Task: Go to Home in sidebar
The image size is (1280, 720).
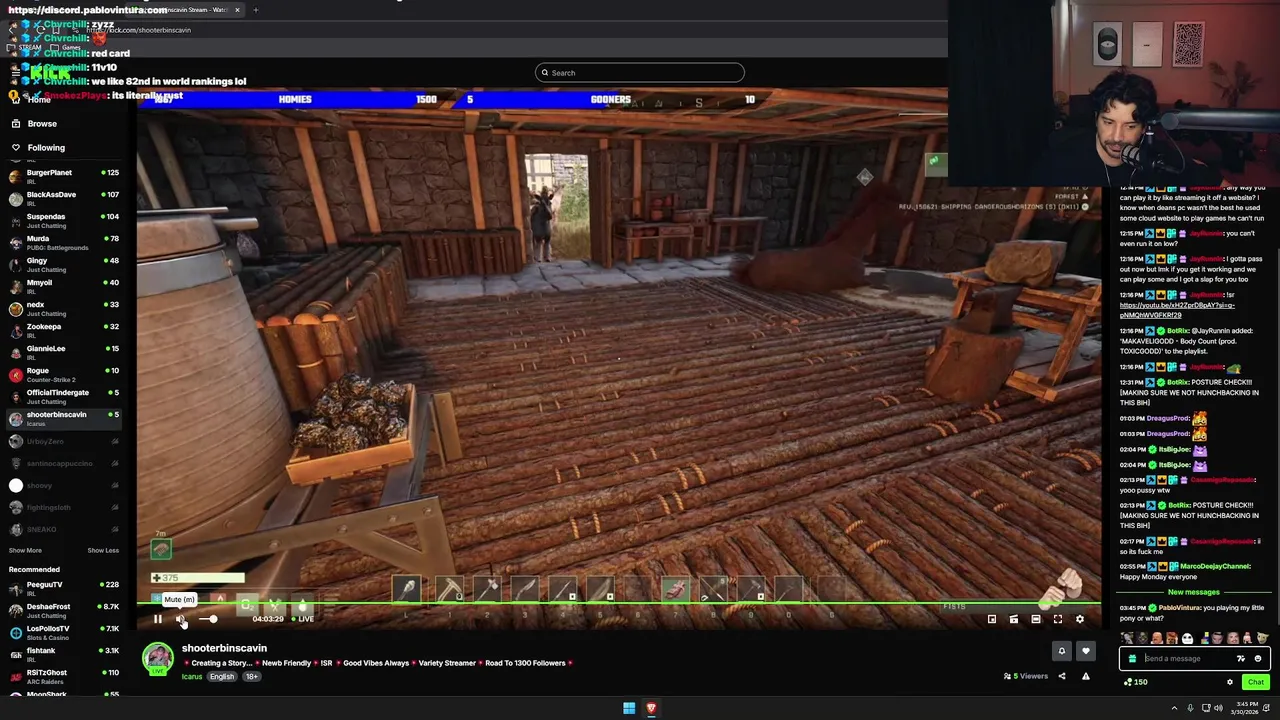Action: pos(39,100)
